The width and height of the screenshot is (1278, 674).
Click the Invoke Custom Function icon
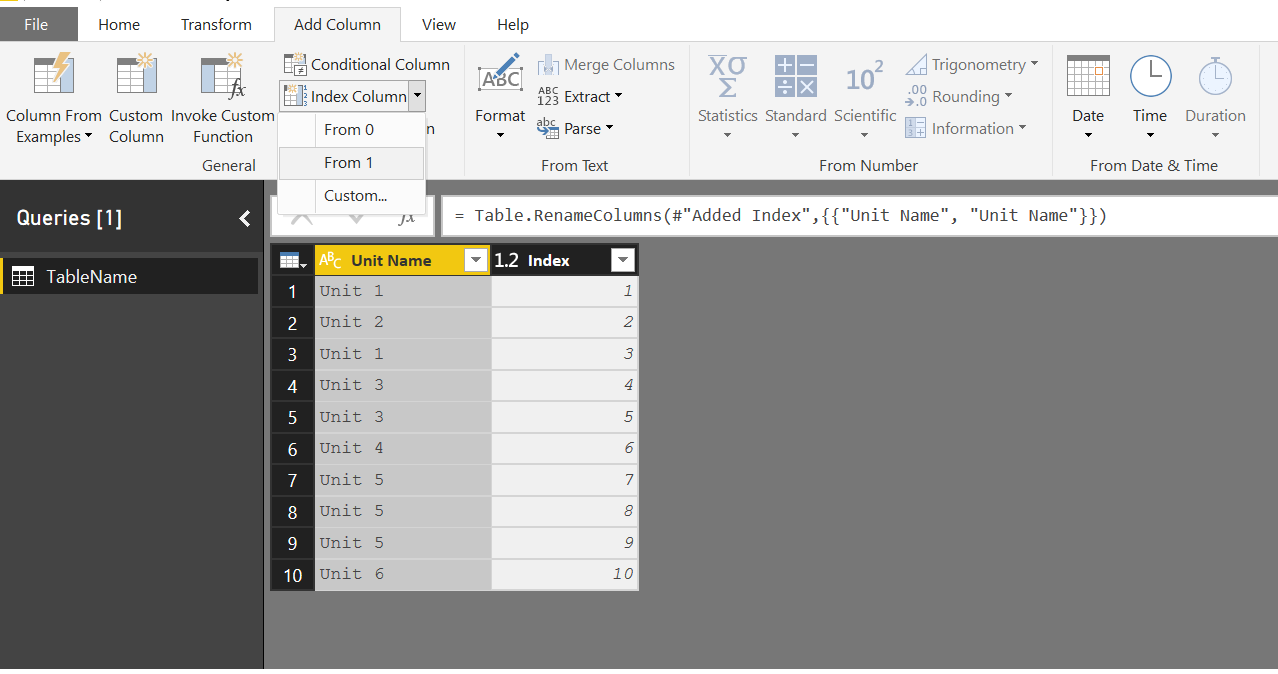pos(222,76)
